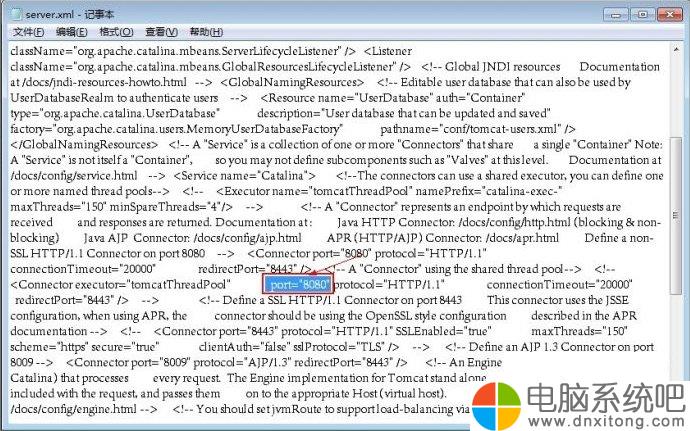Viewport: 690px width, 431px height.
Task: Click the text 'maxThreads="150" minSpareThreads="4"'
Action: (116, 206)
